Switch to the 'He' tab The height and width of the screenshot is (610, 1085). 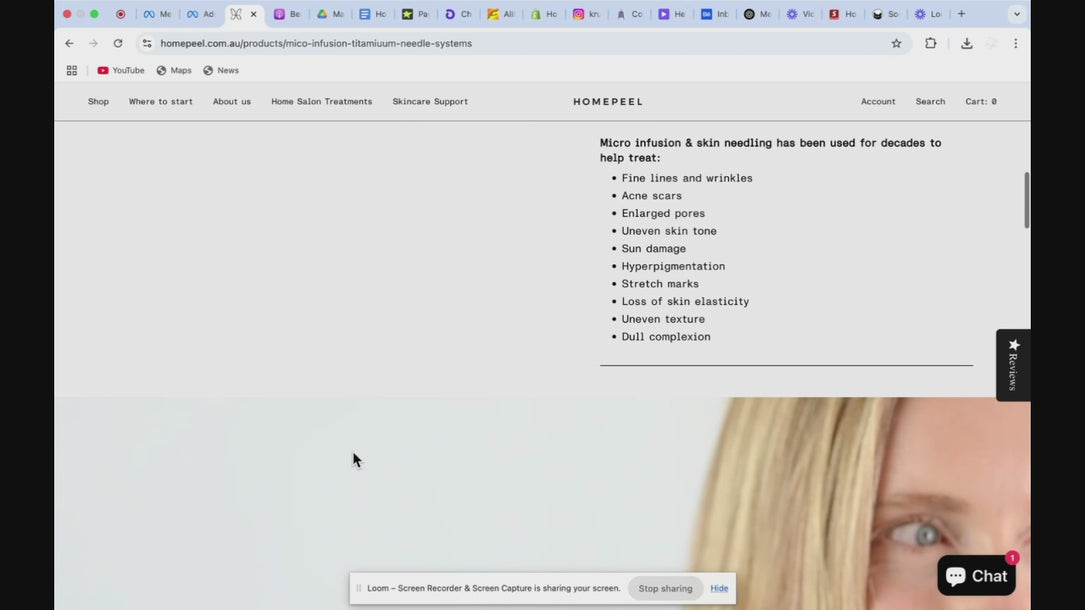pos(672,14)
